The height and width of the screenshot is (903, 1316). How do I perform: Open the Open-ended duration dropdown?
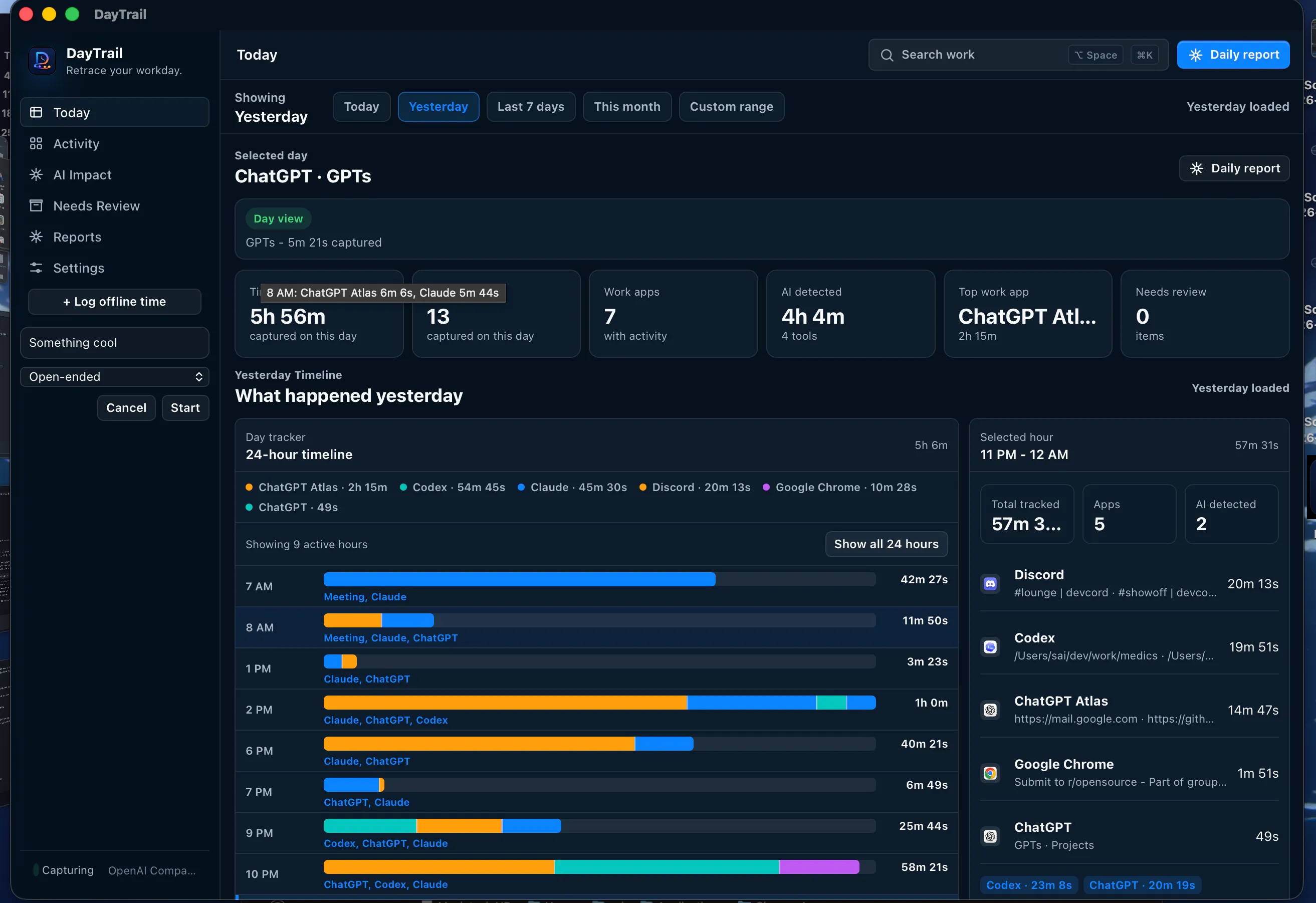pos(115,377)
